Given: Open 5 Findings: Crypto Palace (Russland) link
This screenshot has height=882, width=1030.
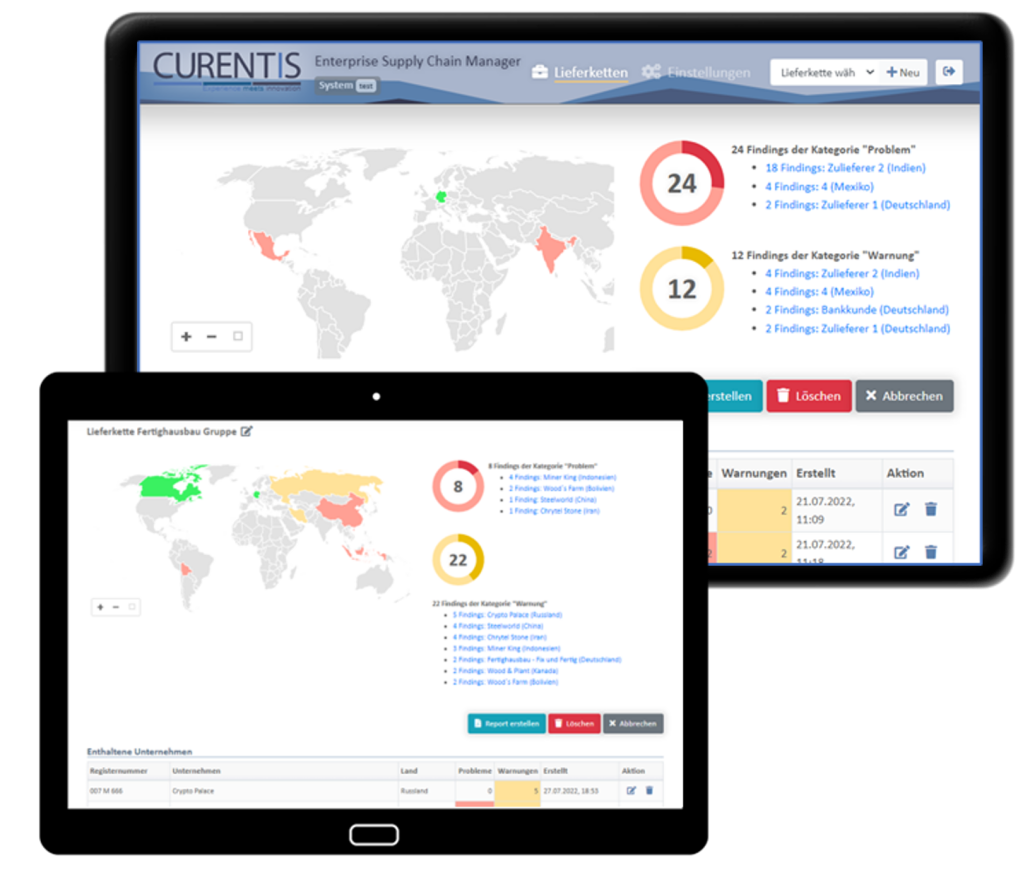Looking at the screenshot, I should 507,615.
